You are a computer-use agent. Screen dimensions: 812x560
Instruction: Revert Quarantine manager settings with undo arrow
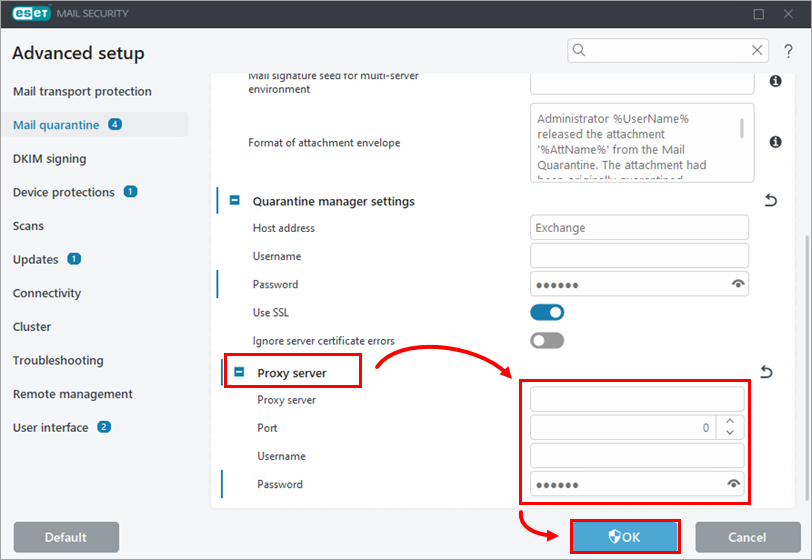(x=770, y=201)
